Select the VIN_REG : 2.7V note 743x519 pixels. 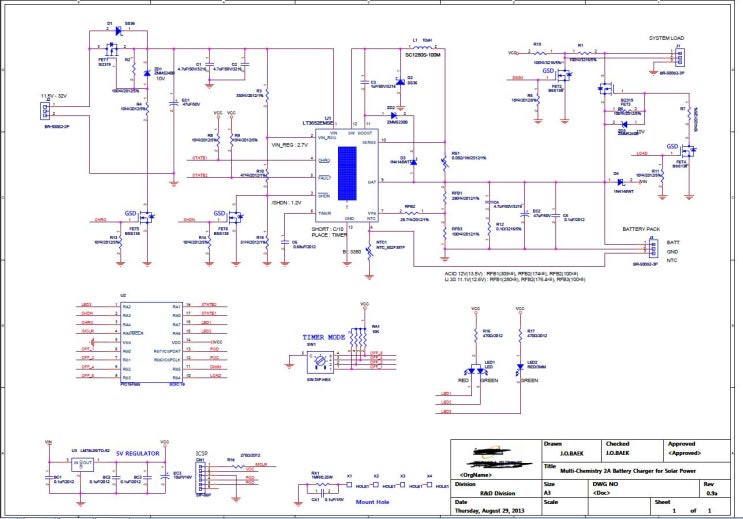tap(290, 145)
